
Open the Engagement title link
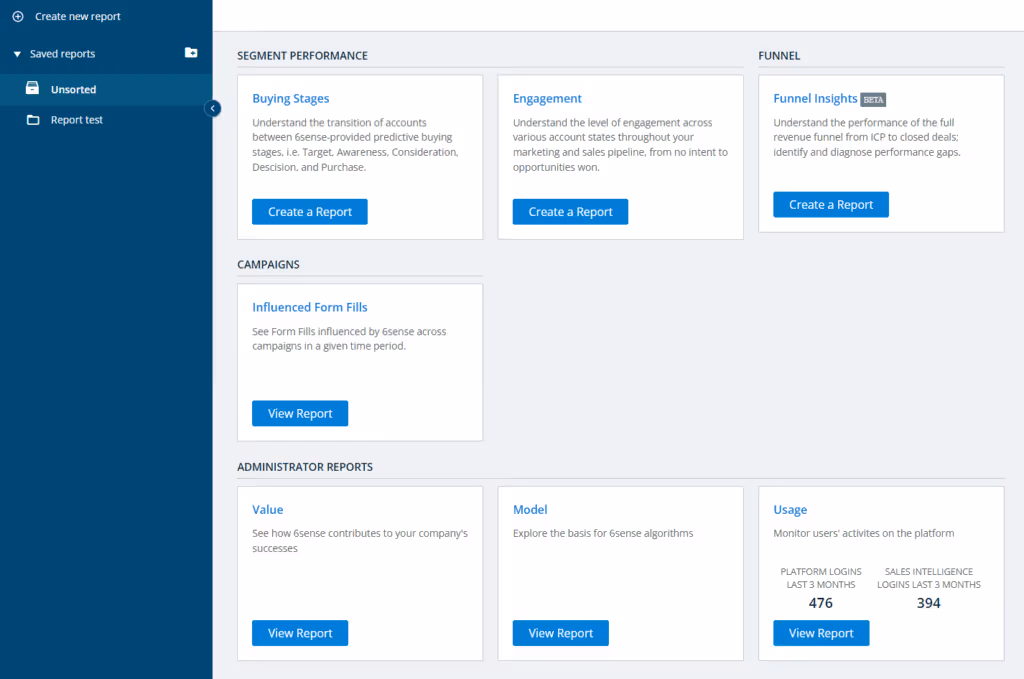(x=547, y=99)
